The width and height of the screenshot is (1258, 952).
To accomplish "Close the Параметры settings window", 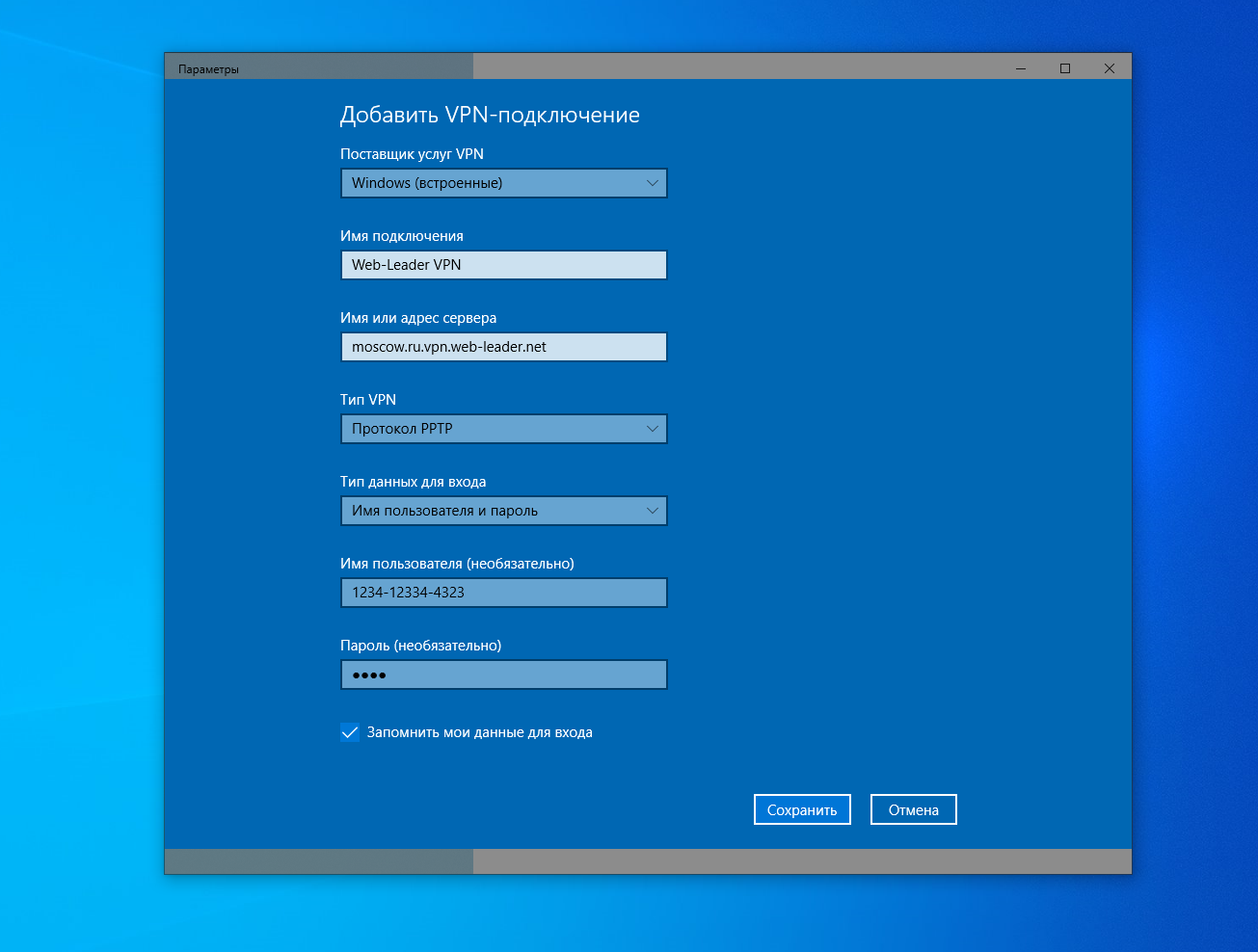I will (x=1109, y=67).
